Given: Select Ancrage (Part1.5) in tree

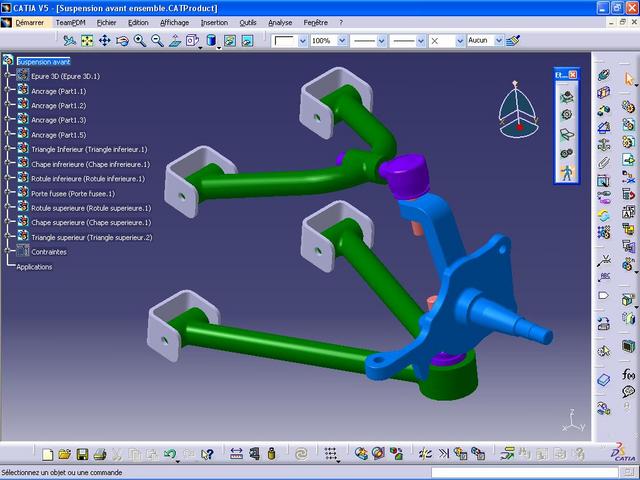Looking at the screenshot, I should coord(58,135).
